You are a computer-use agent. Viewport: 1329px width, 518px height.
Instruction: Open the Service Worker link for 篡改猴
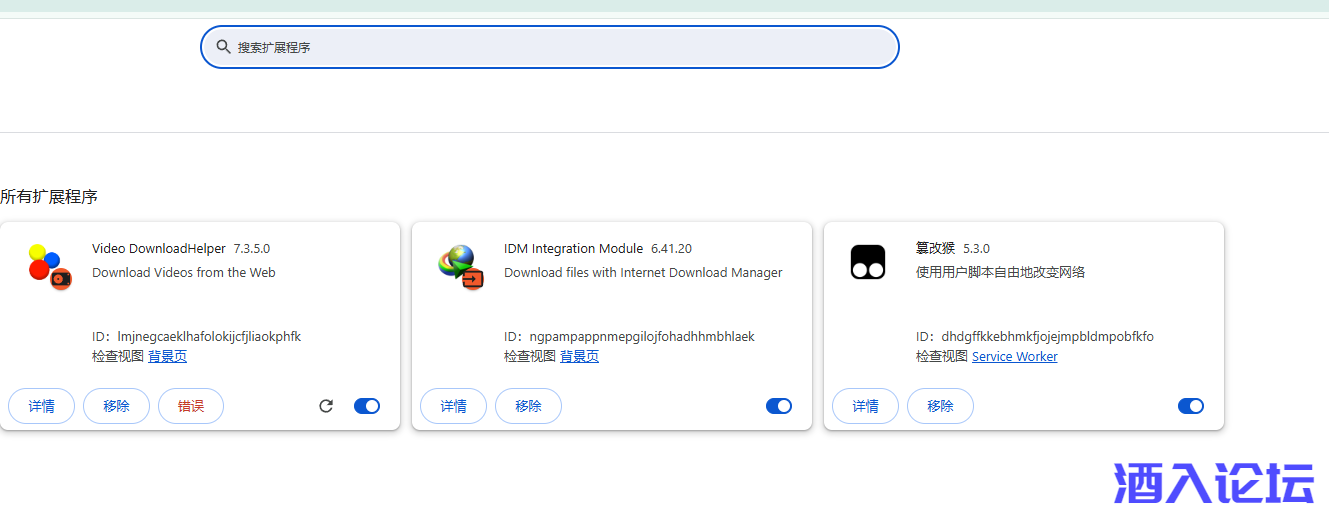(1014, 357)
